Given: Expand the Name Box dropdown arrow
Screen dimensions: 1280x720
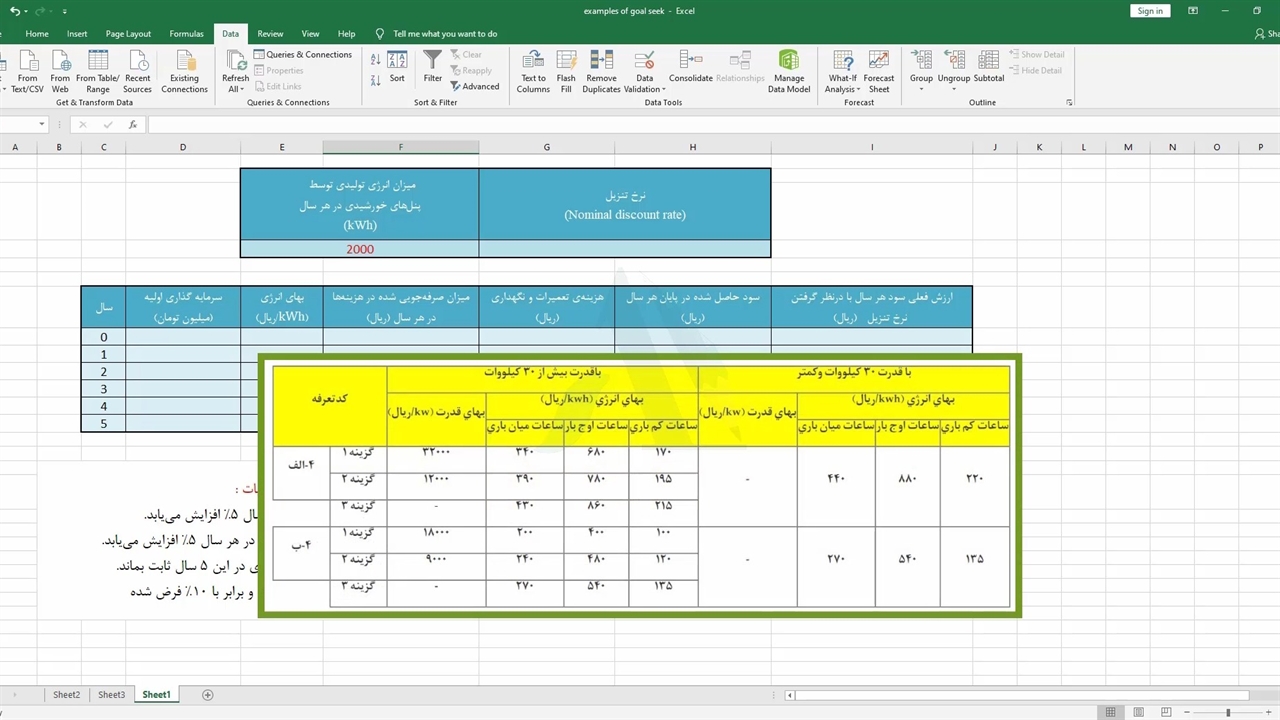Looking at the screenshot, I should (42, 125).
